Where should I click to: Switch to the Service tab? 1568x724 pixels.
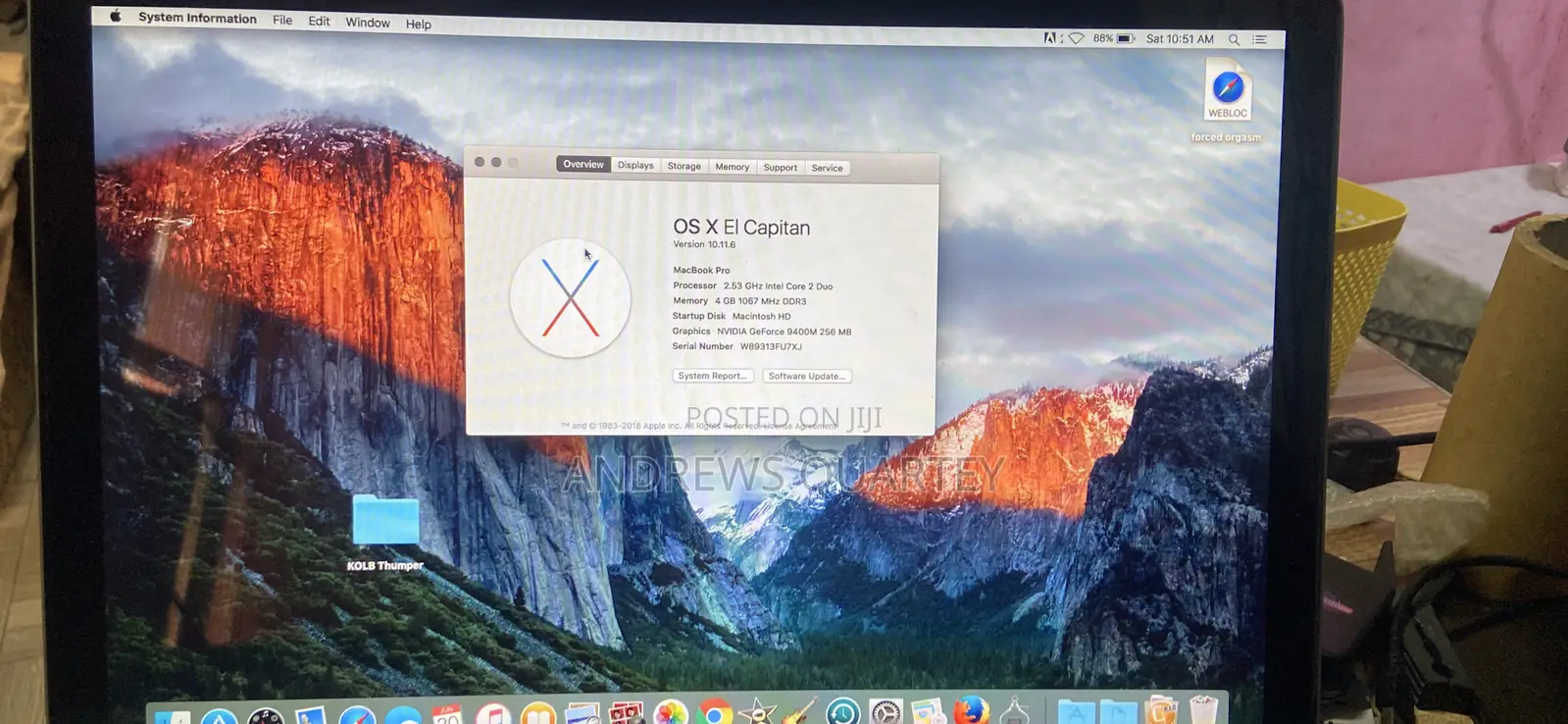pyautogui.click(x=827, y=168)
